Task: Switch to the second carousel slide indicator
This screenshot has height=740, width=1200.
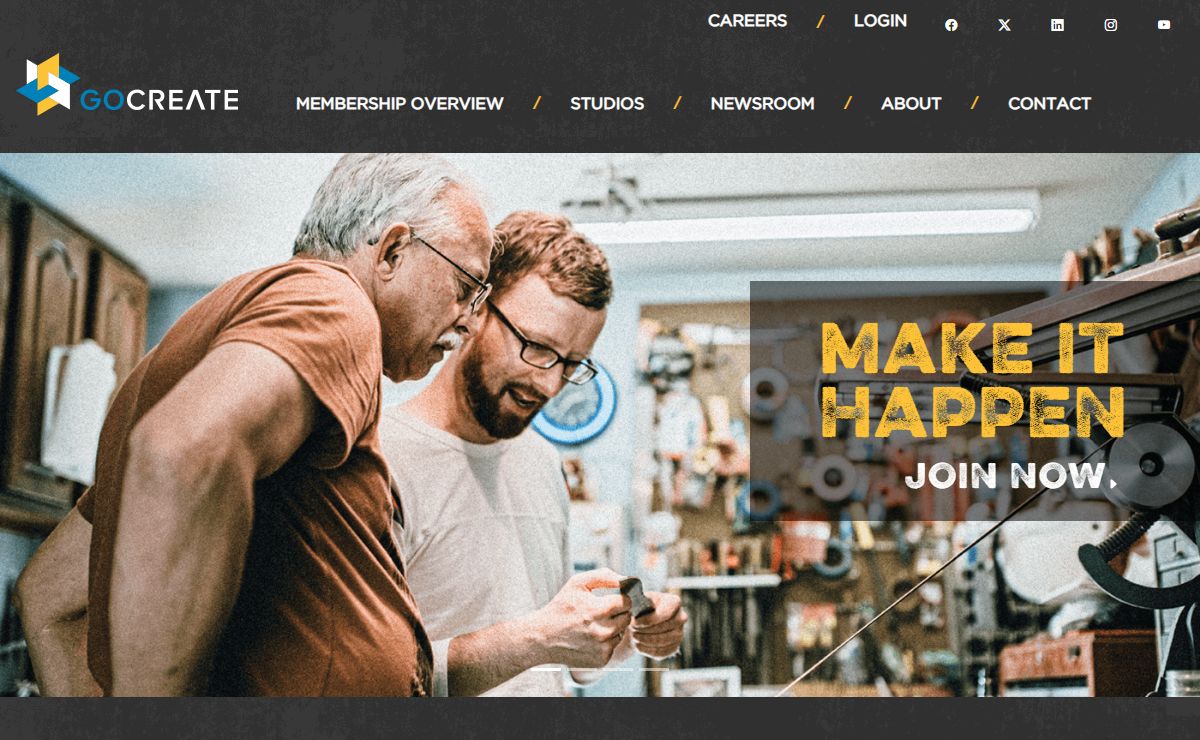Action: [x=582, y=669]
